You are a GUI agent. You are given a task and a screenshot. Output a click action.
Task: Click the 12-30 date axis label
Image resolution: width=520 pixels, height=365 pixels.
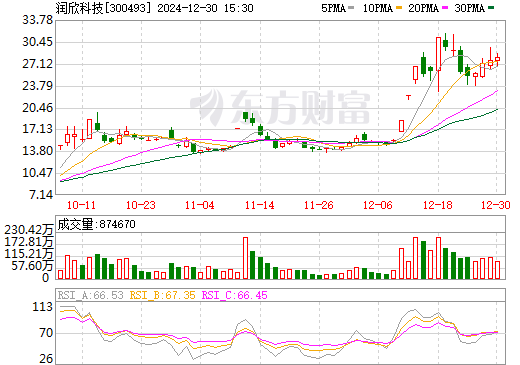(496, 205)
